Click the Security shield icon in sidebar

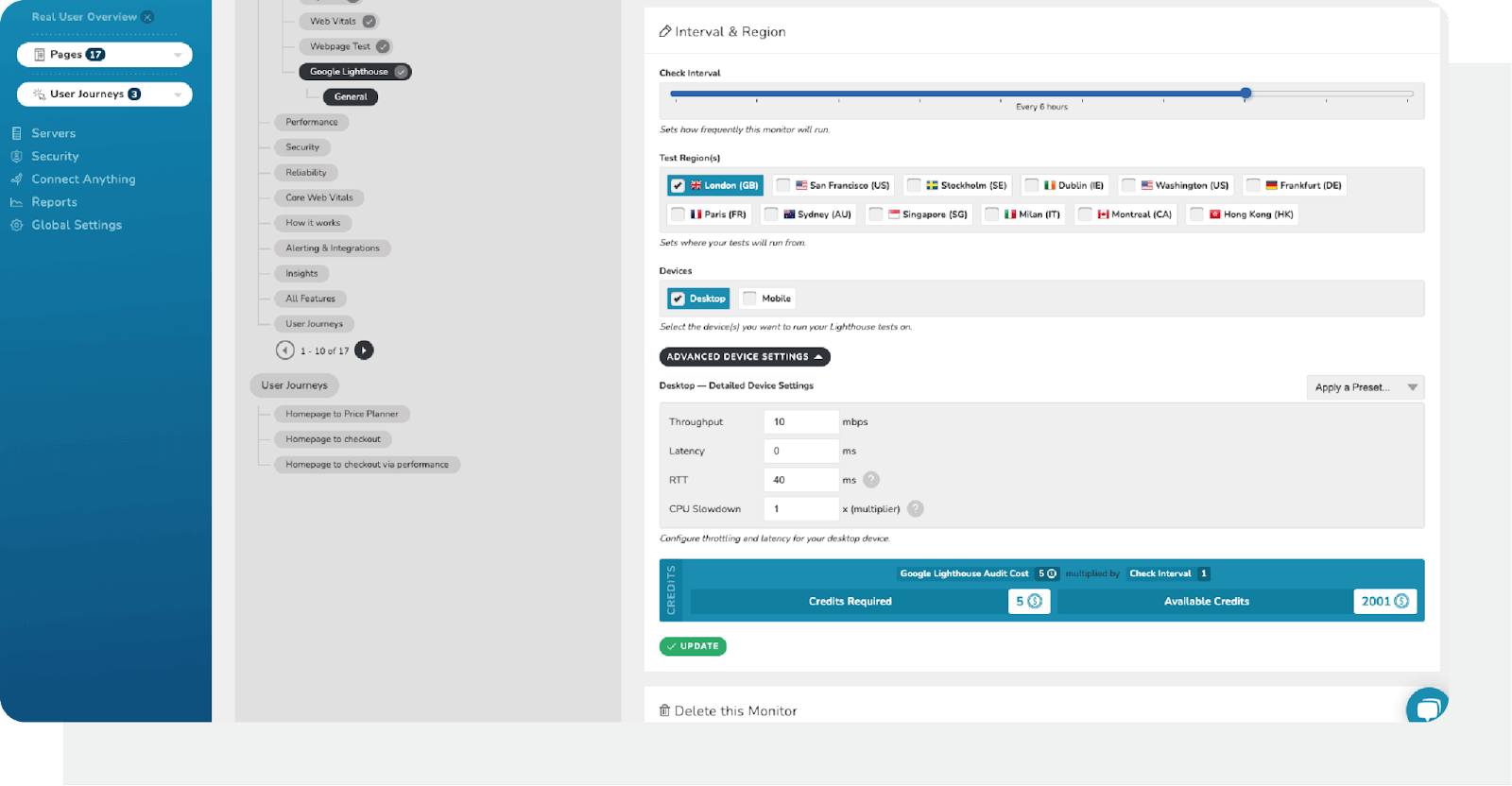point(16,157)
